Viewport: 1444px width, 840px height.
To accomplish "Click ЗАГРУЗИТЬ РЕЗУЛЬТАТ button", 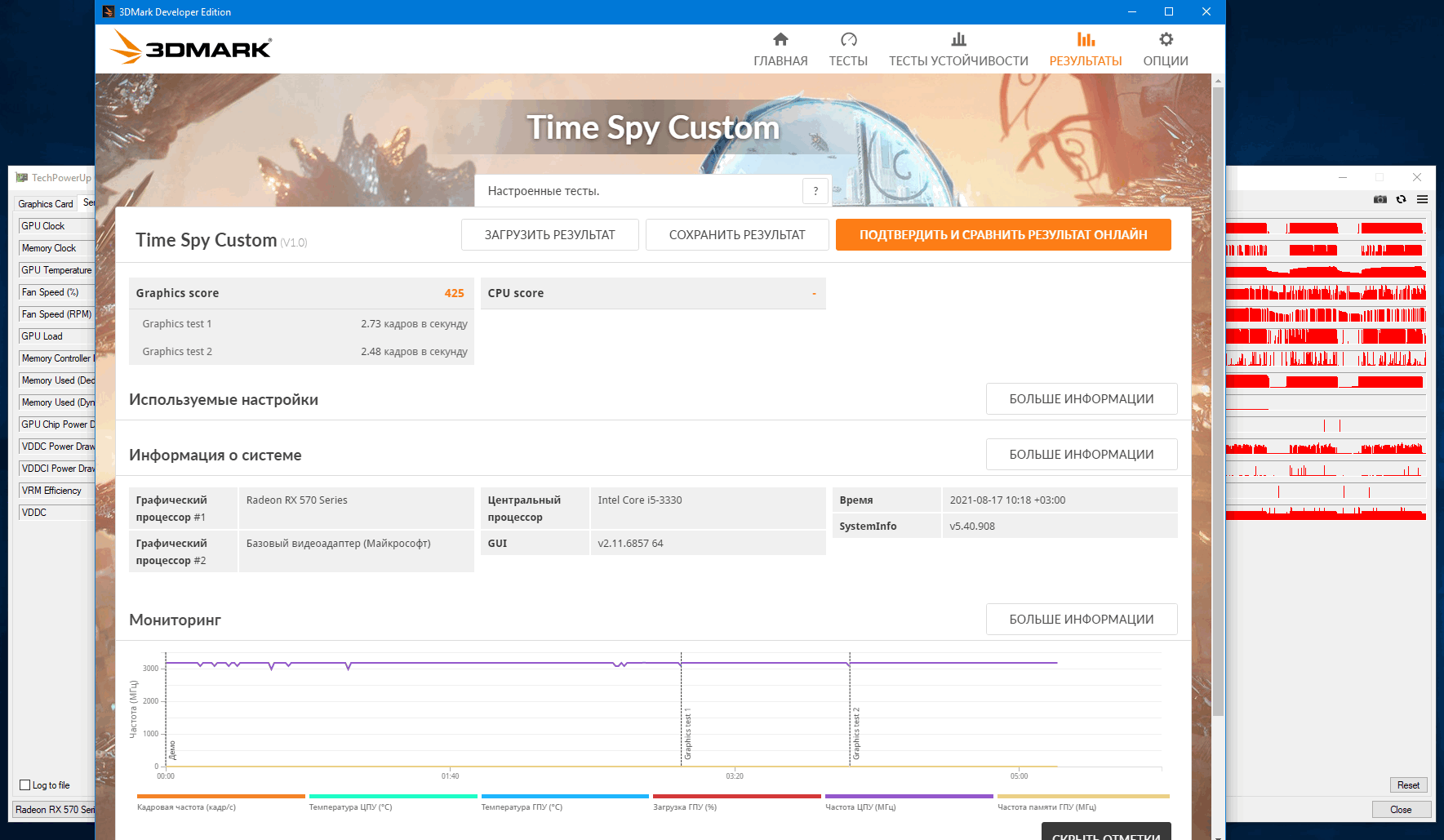I will pyautogui.click(x=550, y=234).
